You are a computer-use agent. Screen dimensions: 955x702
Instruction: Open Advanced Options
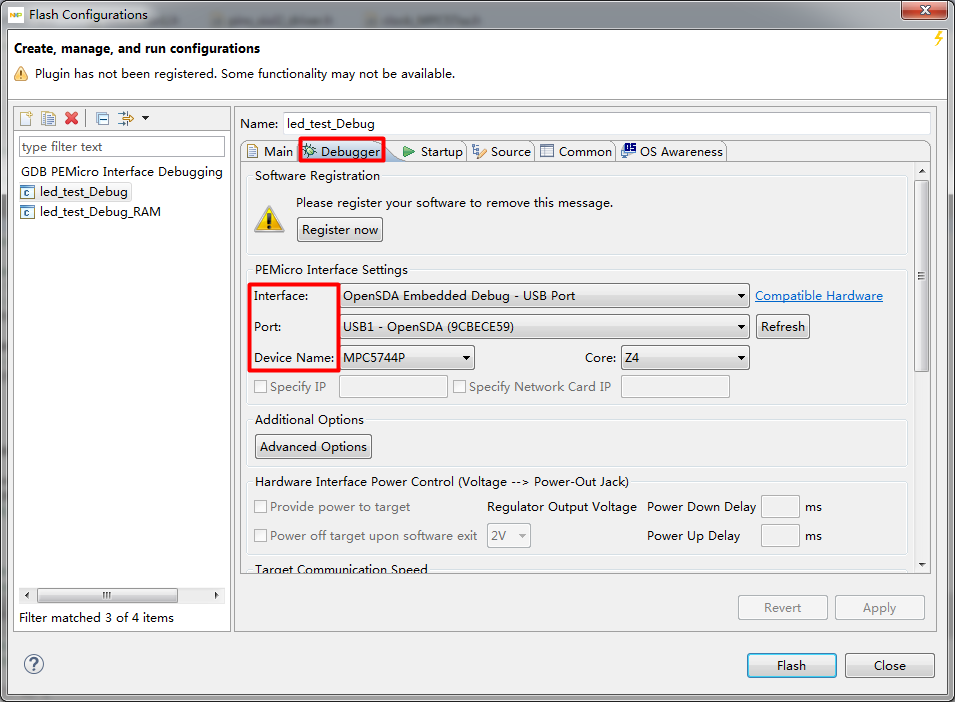[x=313, y=447]
